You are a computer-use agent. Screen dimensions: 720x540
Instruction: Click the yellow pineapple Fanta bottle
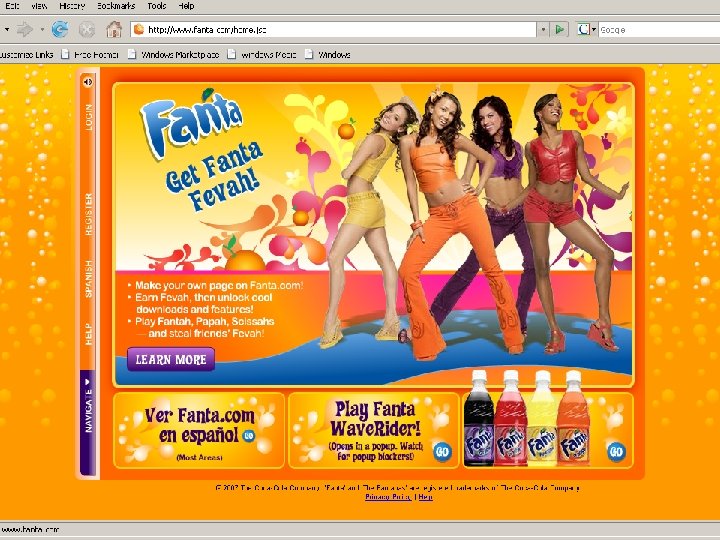coord(542,418)
